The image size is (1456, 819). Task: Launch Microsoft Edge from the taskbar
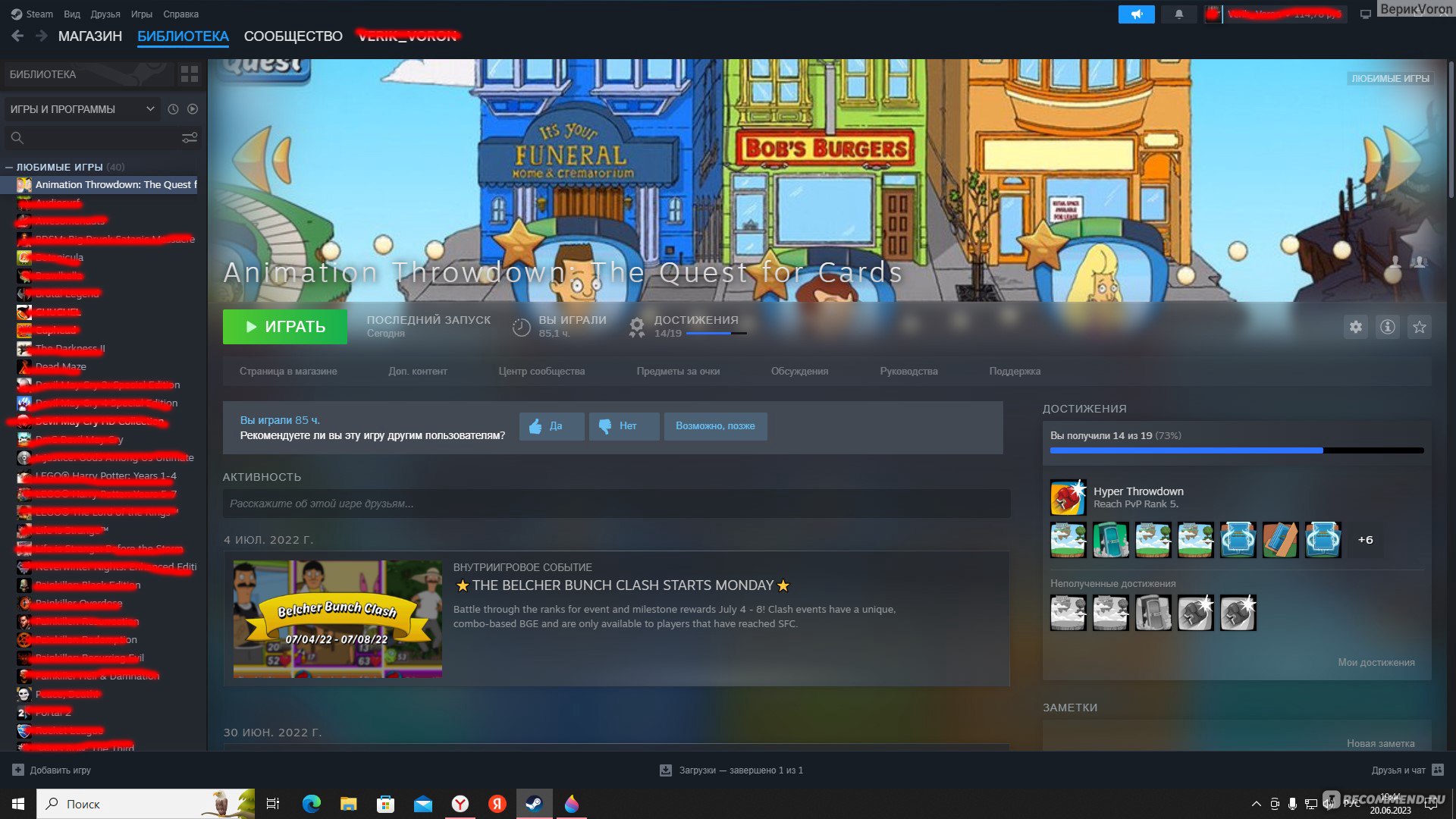pos(311,804)
